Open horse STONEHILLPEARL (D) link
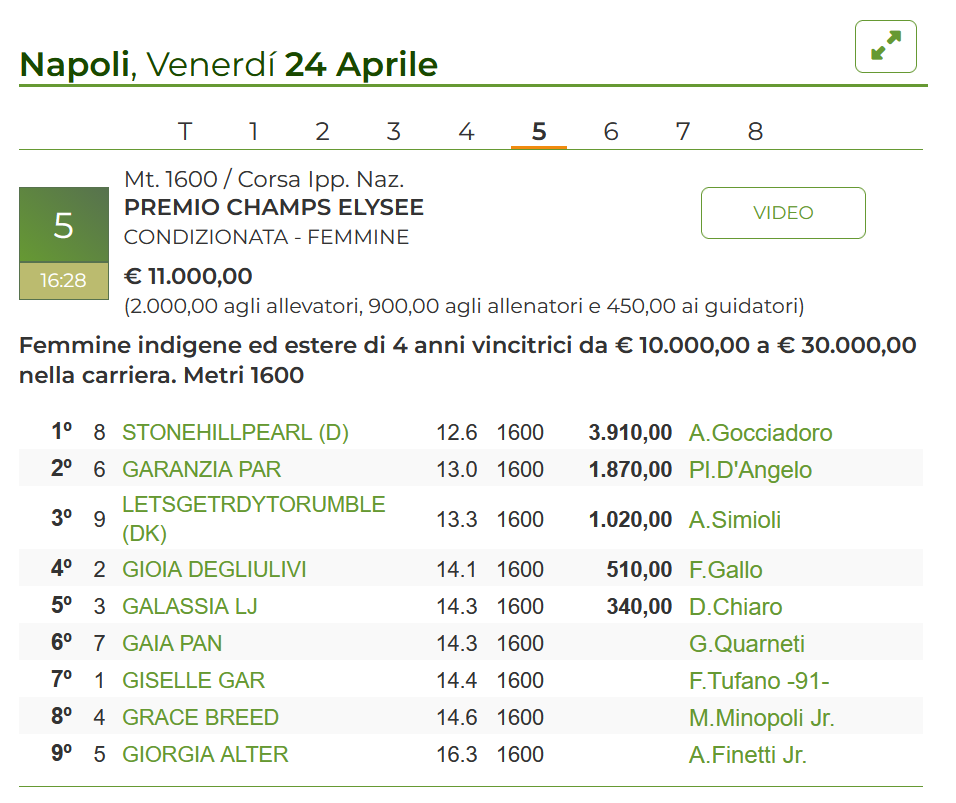 pyautogui.click(x=235, y=433)
